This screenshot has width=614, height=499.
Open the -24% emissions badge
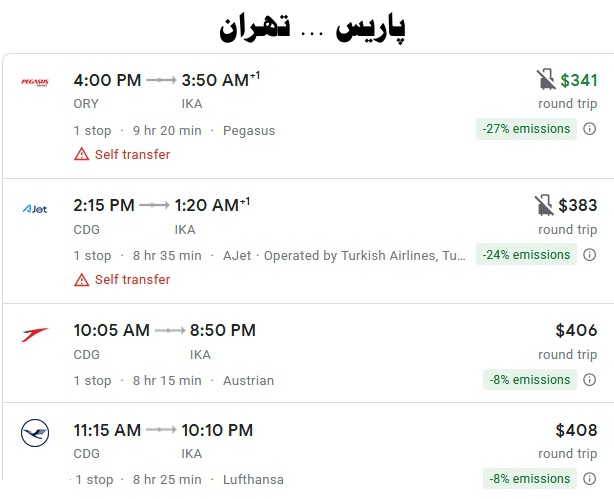coord(526,254)
